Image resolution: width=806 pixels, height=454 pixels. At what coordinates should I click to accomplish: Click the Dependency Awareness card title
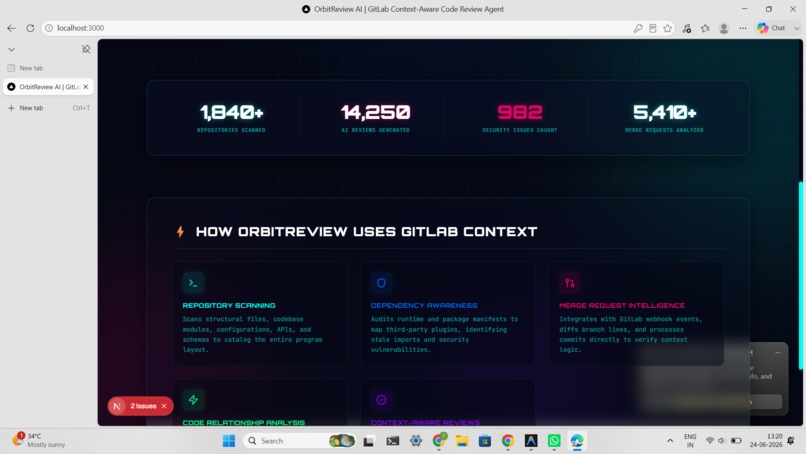tap(424, 305)
